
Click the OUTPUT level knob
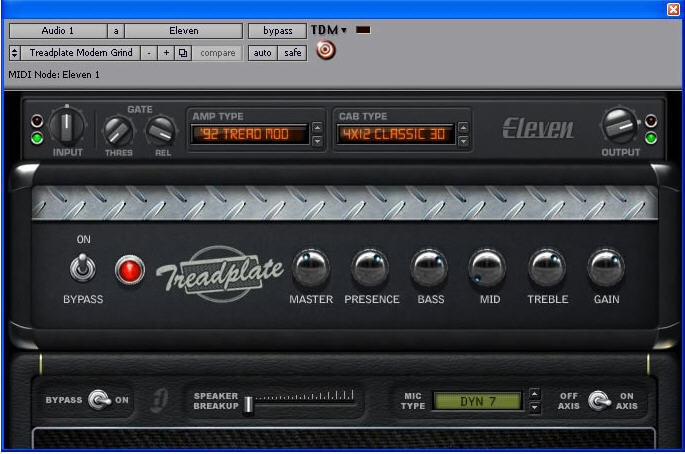point(619,126)
